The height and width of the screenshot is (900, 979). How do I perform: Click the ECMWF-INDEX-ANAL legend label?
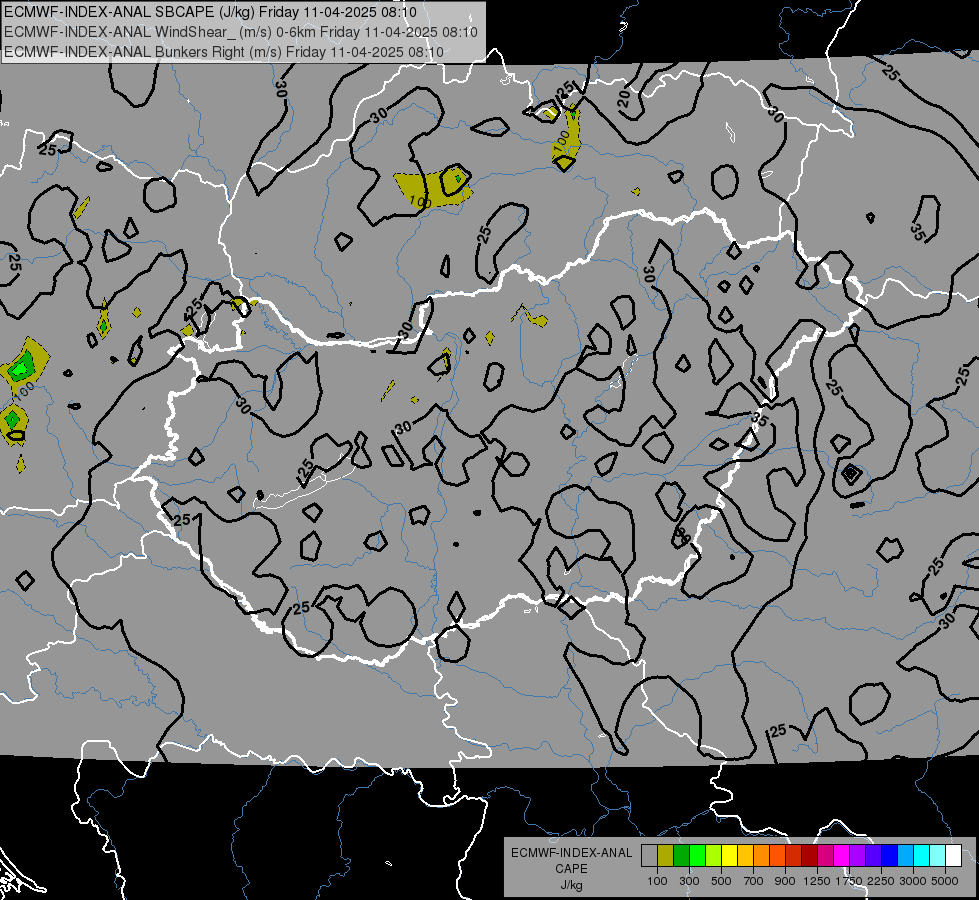(571, 853)
